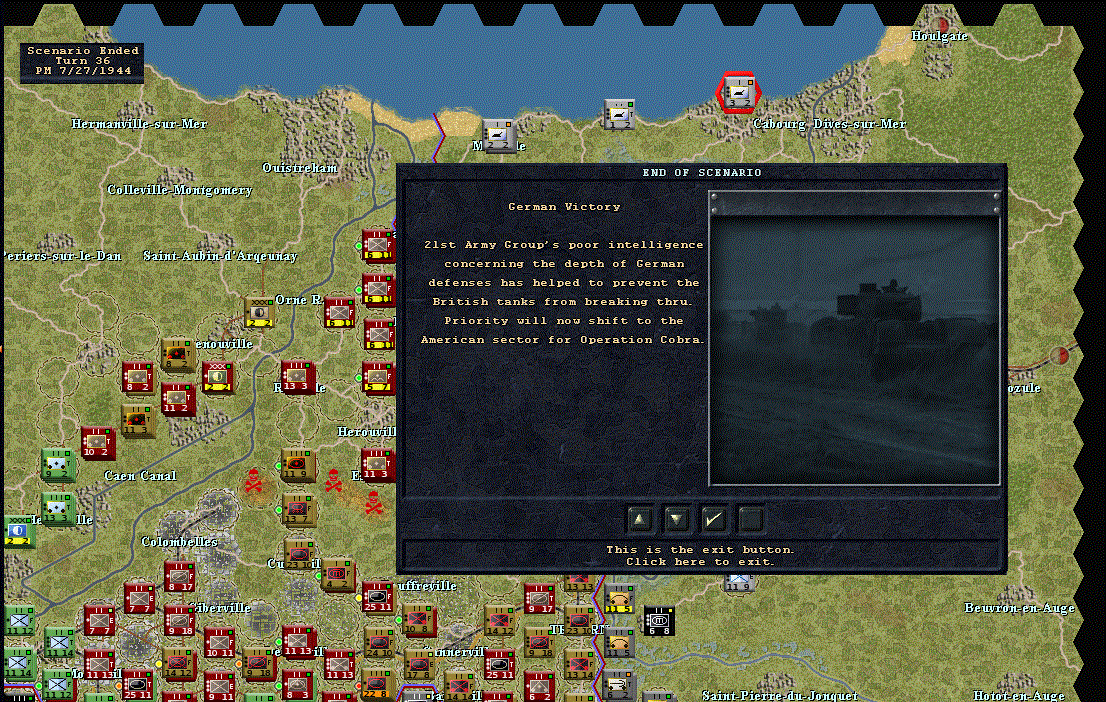This screenshot has width=1106, height=702.
Task: Click the Caen Canal map label
Action: tap(140, 476)
